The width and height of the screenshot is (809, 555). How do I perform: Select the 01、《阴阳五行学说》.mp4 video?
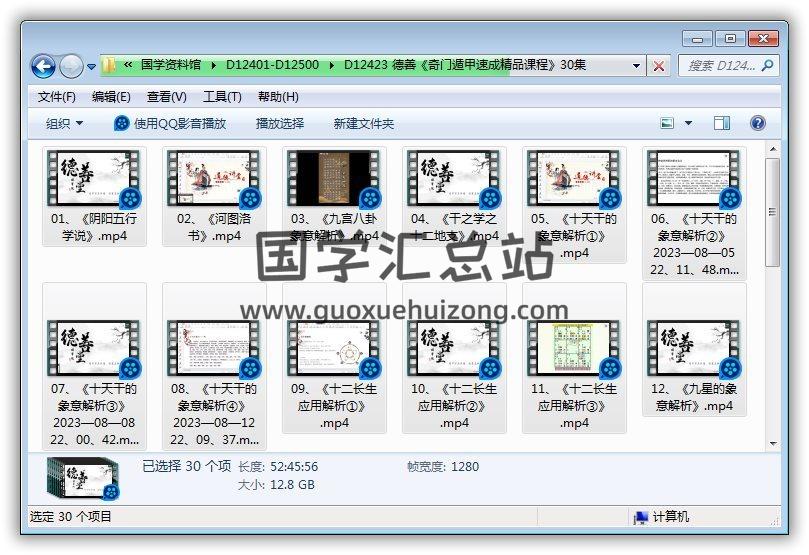click(x=94, y=196)
